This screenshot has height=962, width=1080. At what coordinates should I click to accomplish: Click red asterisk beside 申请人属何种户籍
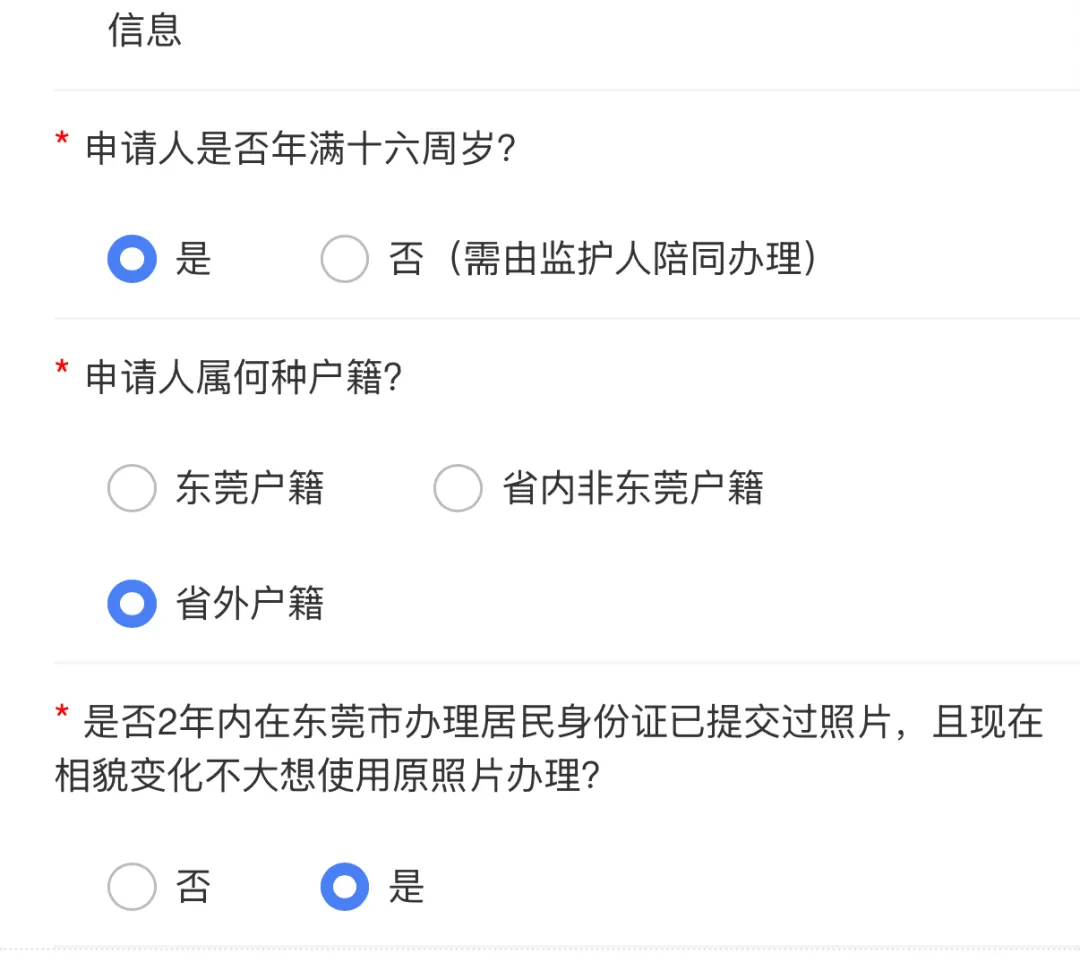[62, 372]
